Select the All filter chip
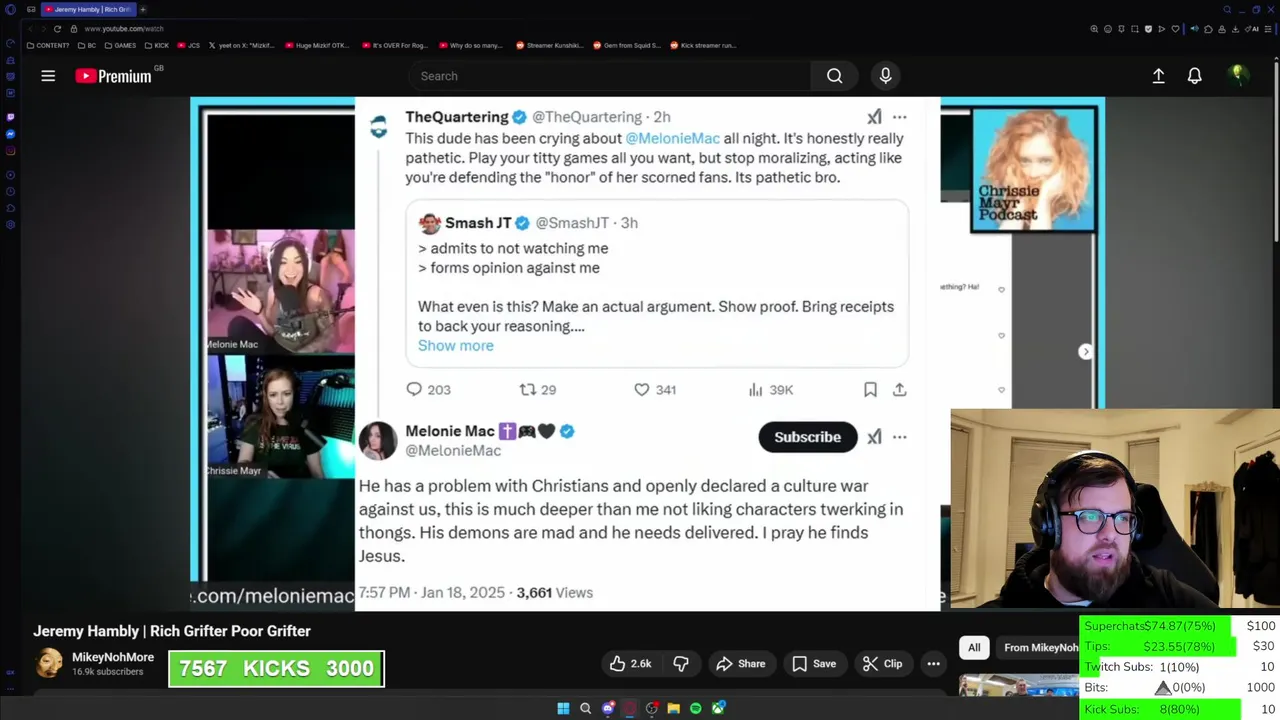 tap(974, 648)
